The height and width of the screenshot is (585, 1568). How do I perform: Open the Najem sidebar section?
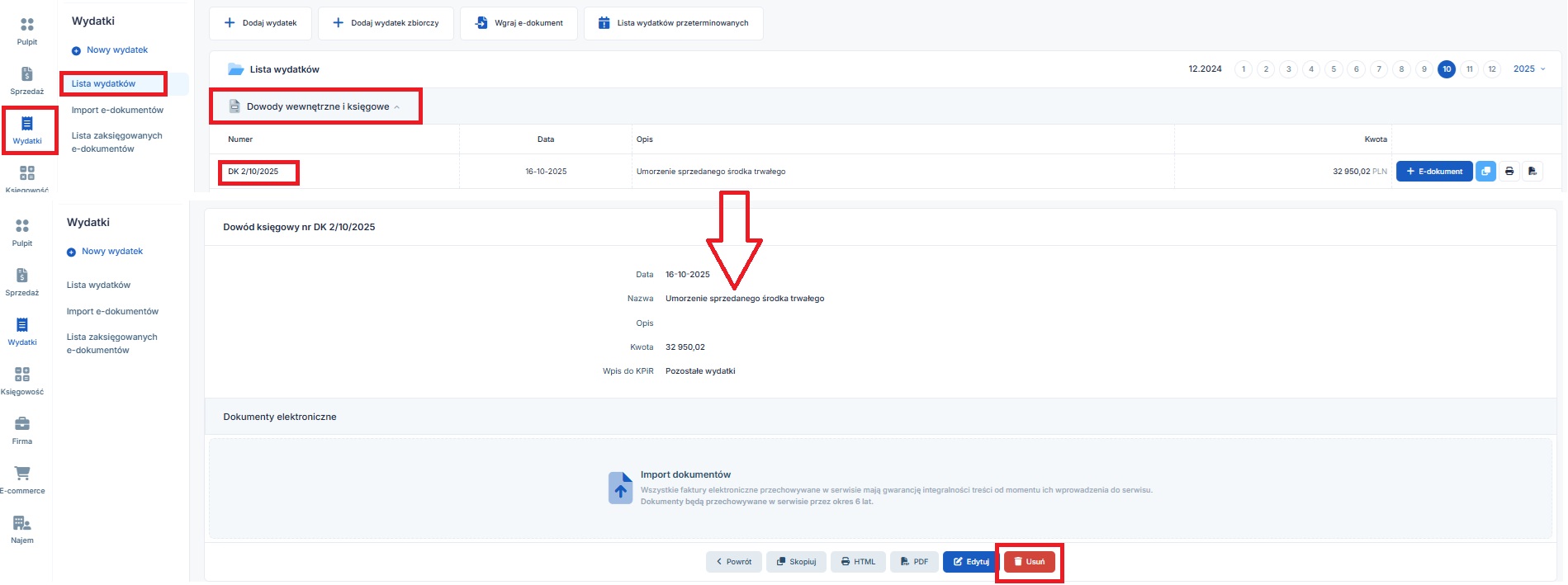[22, 529]
